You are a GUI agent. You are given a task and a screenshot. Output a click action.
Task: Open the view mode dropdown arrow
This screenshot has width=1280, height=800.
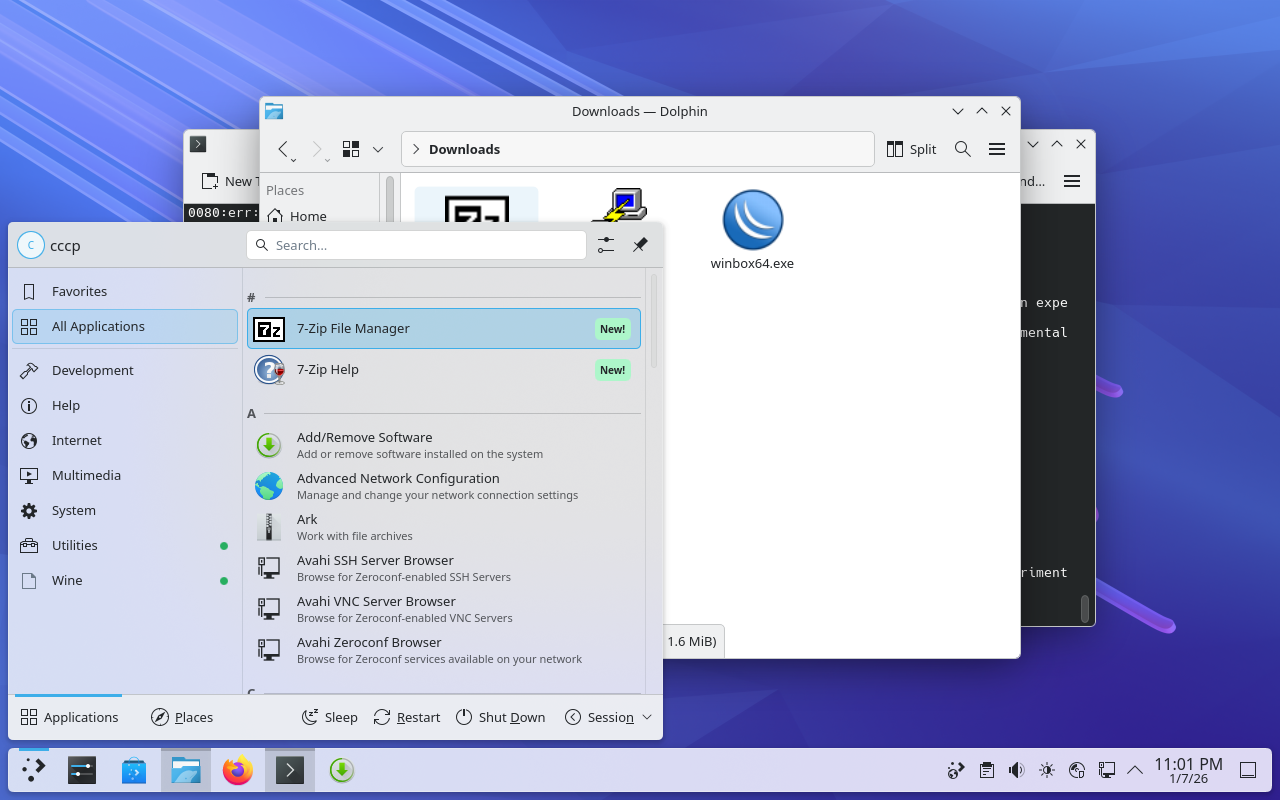point(378,149)
